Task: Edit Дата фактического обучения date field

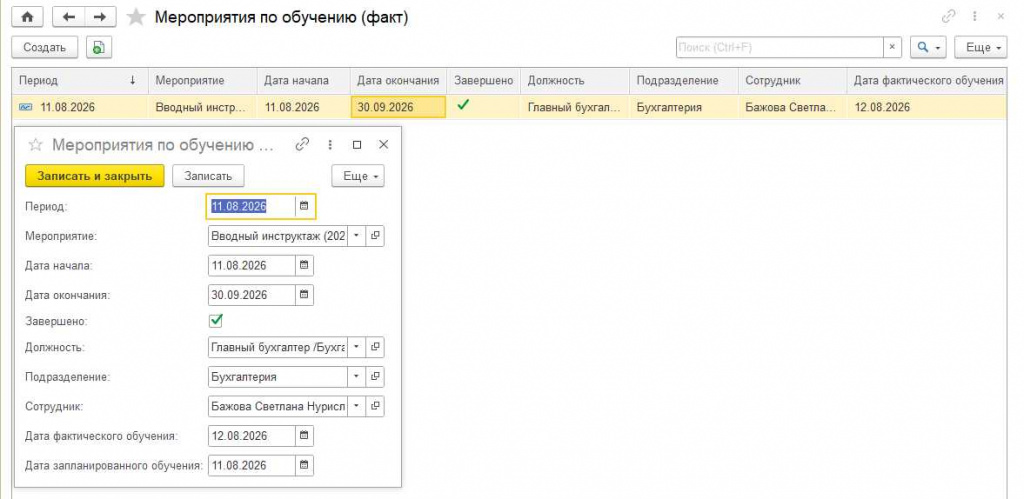Action: (x=251, y=436)
